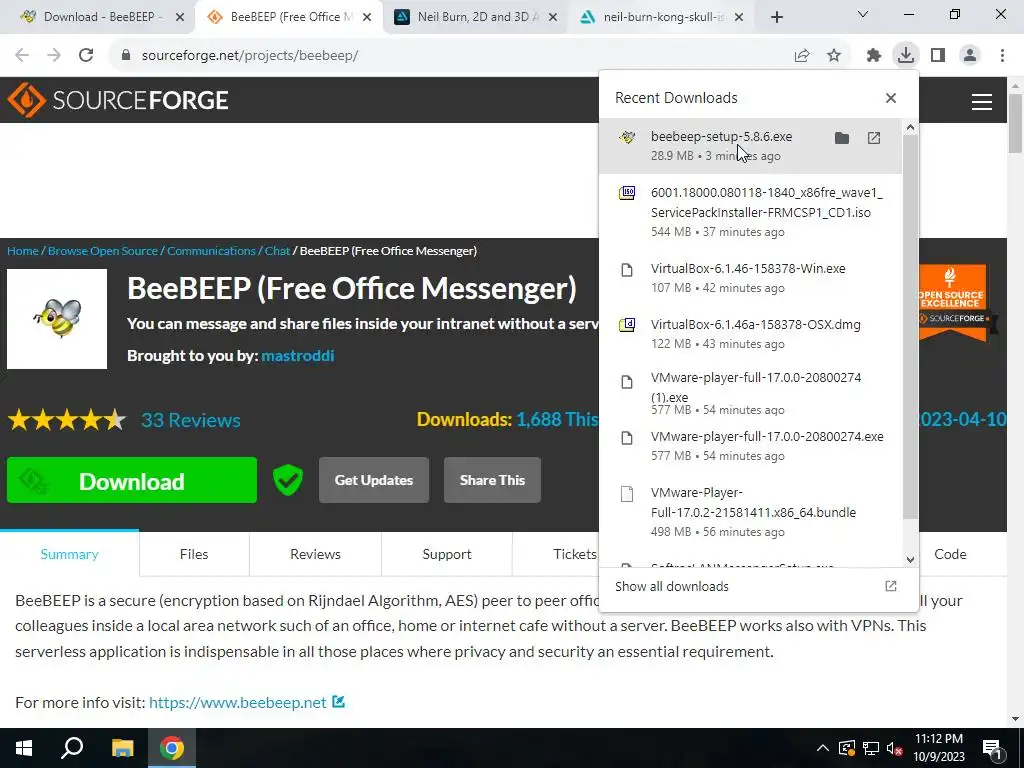Open the Files tab

click(194, 554)
